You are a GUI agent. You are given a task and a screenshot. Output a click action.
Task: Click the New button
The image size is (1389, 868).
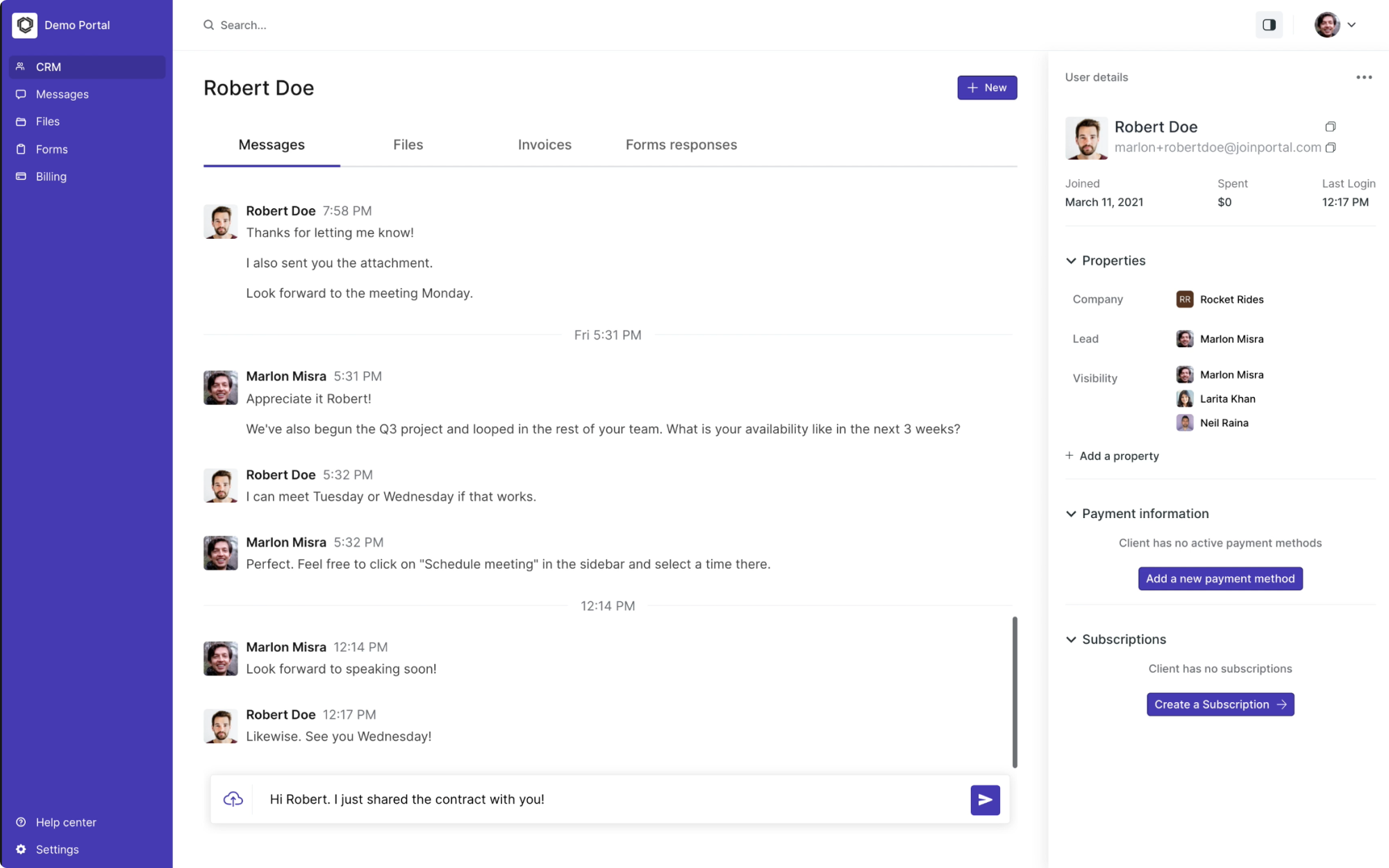point(987,87)
